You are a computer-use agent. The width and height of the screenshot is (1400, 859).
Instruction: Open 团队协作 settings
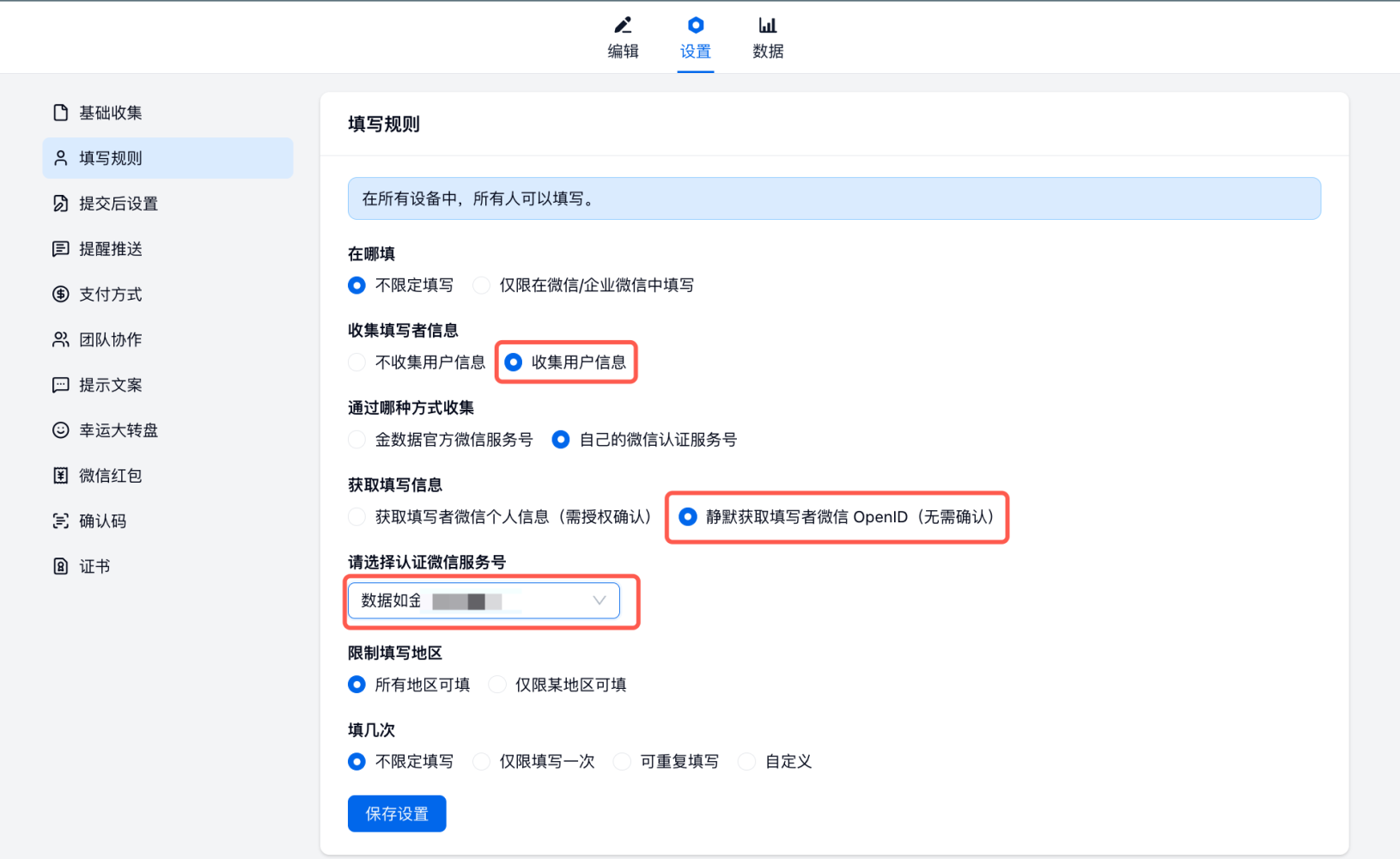pyautogui.click(x=168, y=339)
